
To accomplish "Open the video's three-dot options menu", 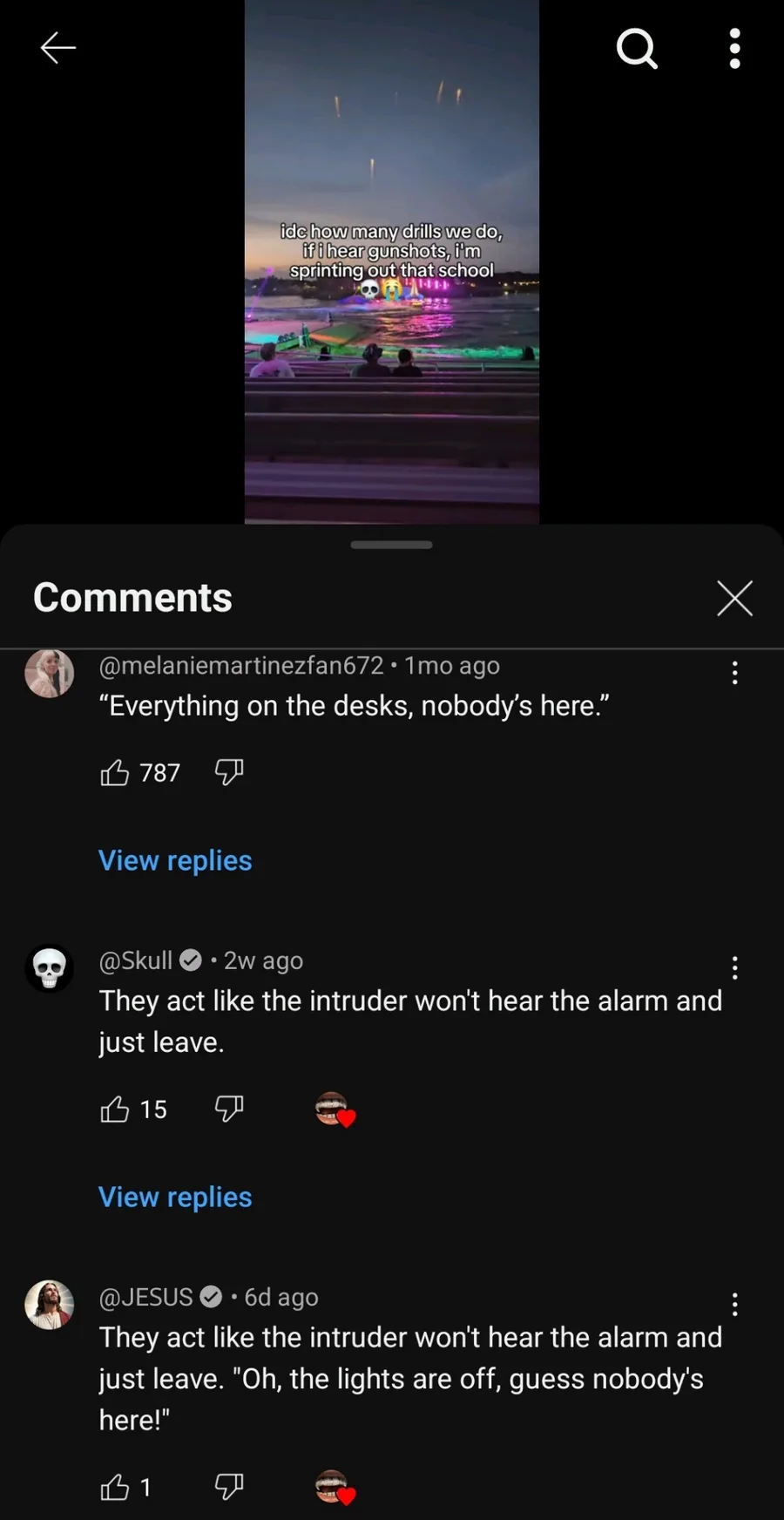I will coord(734,48).
